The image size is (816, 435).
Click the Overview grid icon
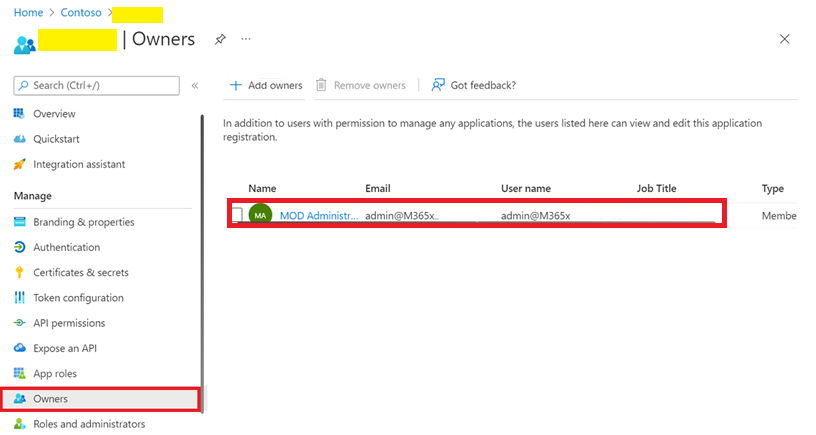point(19,113)
